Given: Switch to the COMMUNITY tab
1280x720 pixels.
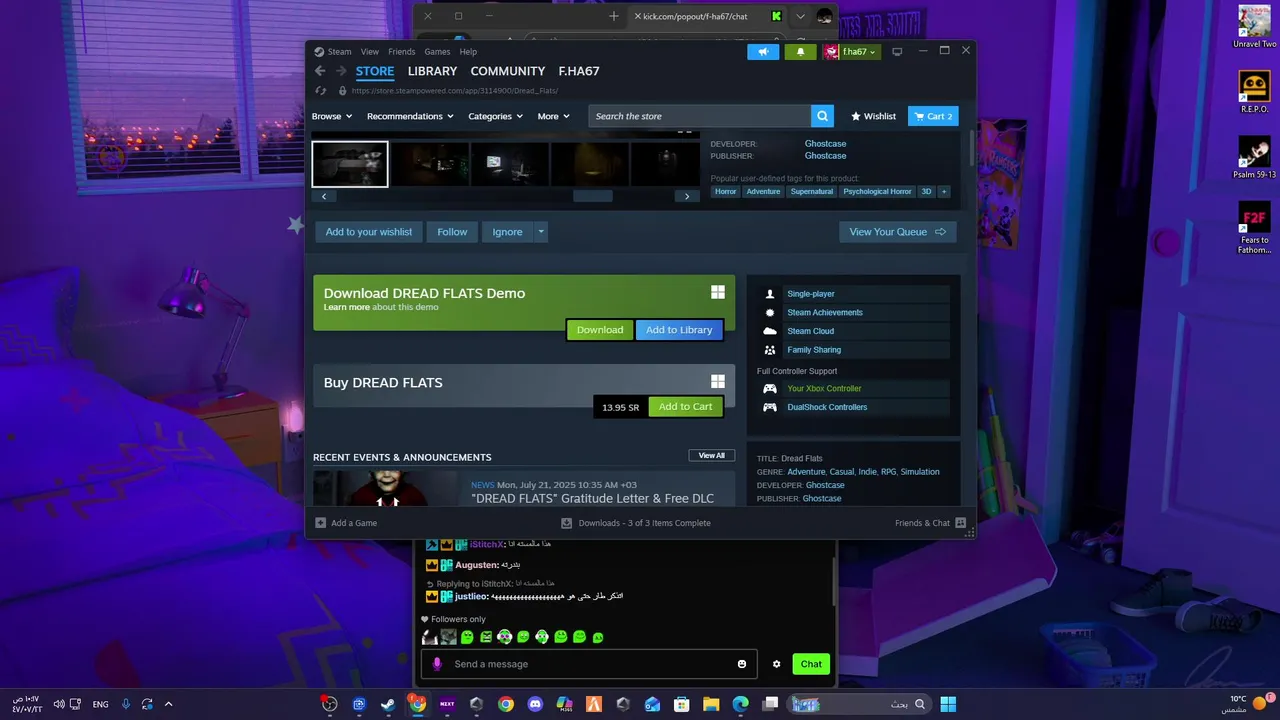Looking at the screenshot, I should (x=508, y=71).
